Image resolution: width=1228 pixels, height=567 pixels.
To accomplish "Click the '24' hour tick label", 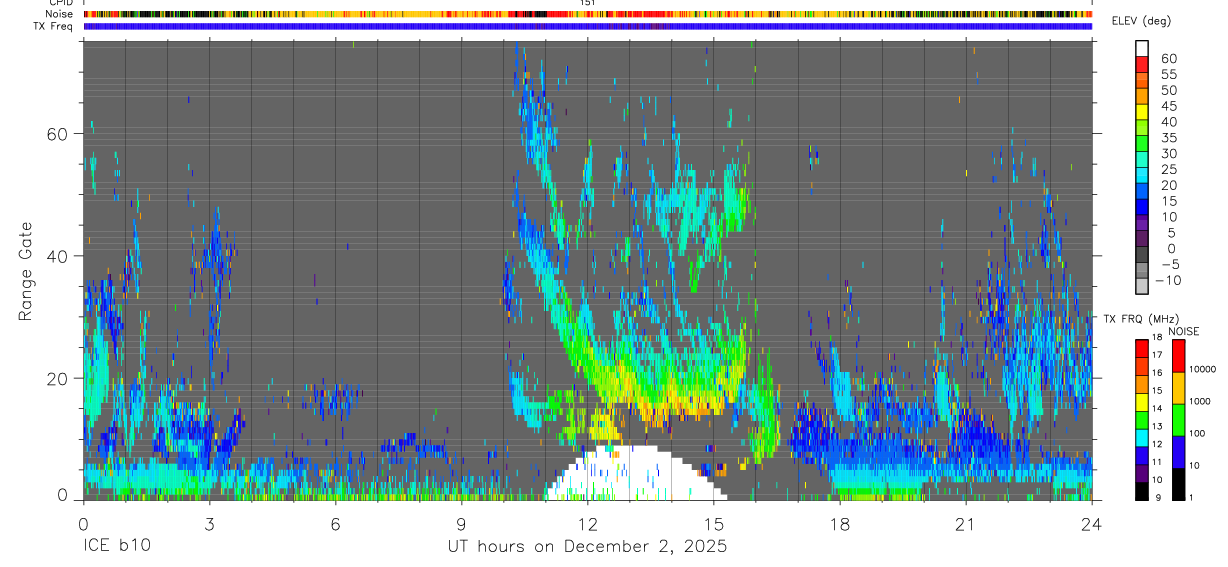I will pyautogui.click(x=1092, y=525).
